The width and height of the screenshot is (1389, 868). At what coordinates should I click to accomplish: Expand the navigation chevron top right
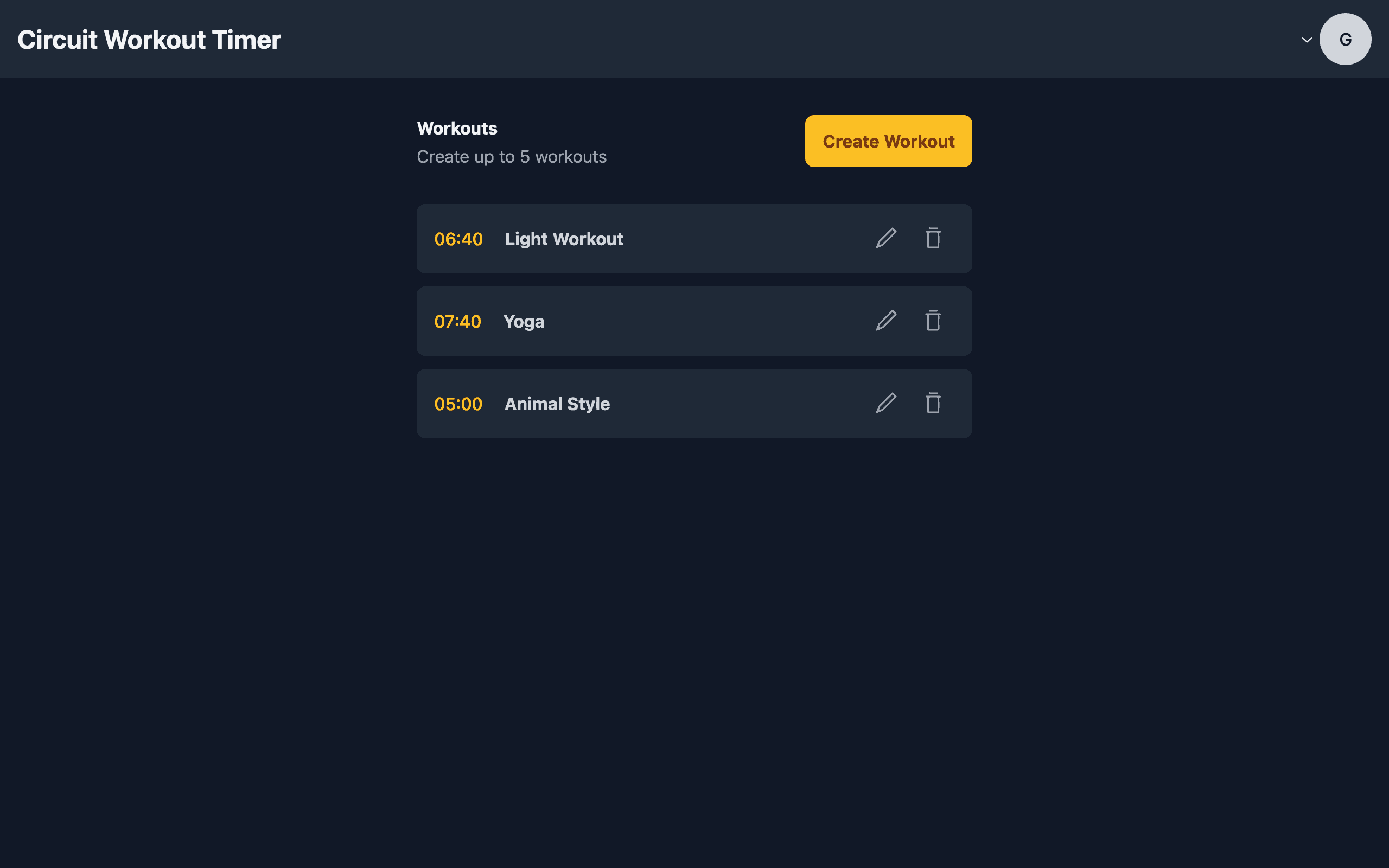click(1307, 38)
